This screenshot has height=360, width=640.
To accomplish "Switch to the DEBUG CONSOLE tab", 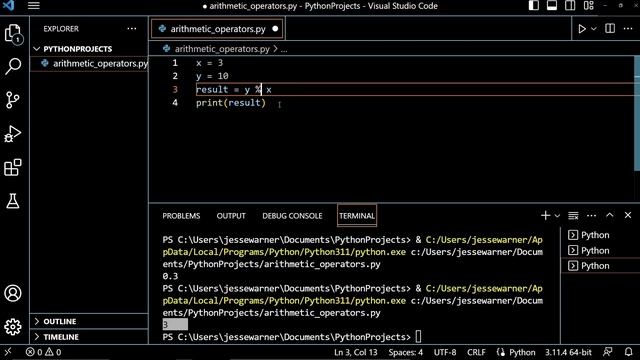I will pyautogui.click(x=292, y=216).
